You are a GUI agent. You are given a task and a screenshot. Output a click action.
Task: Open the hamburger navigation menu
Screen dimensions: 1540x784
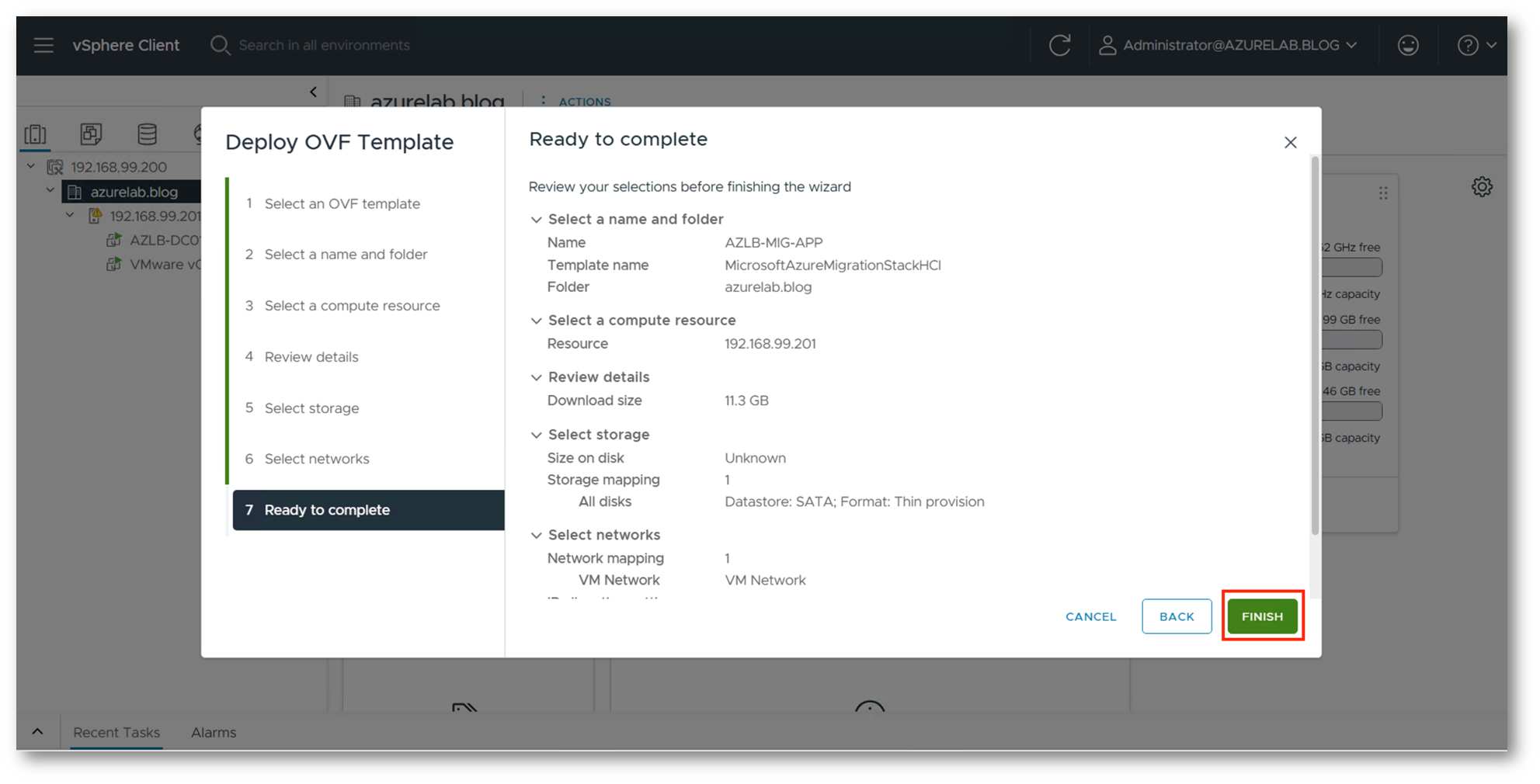[x=43, y=45]
